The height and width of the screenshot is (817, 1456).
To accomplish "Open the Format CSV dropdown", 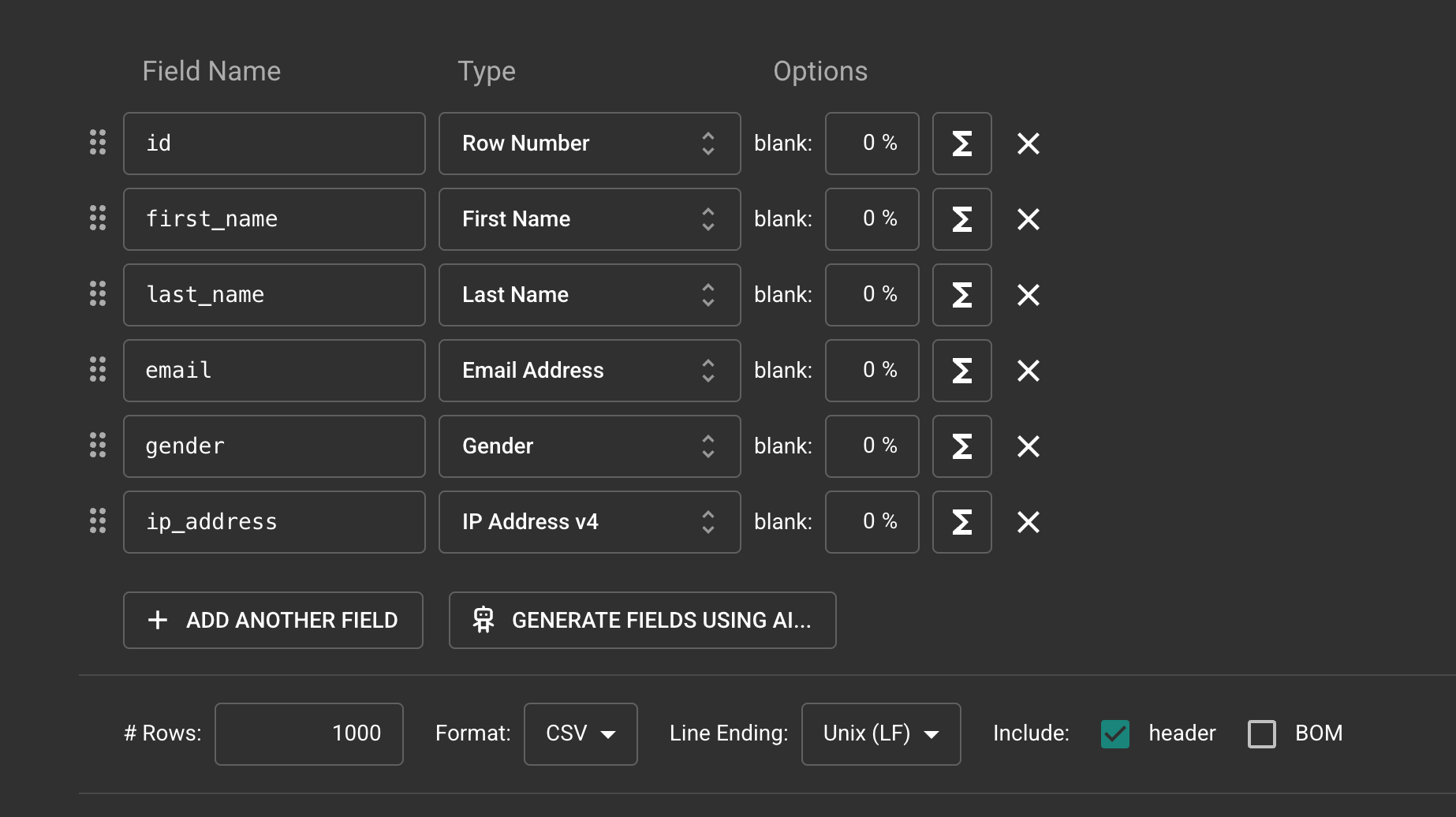I will pos(580,733).
